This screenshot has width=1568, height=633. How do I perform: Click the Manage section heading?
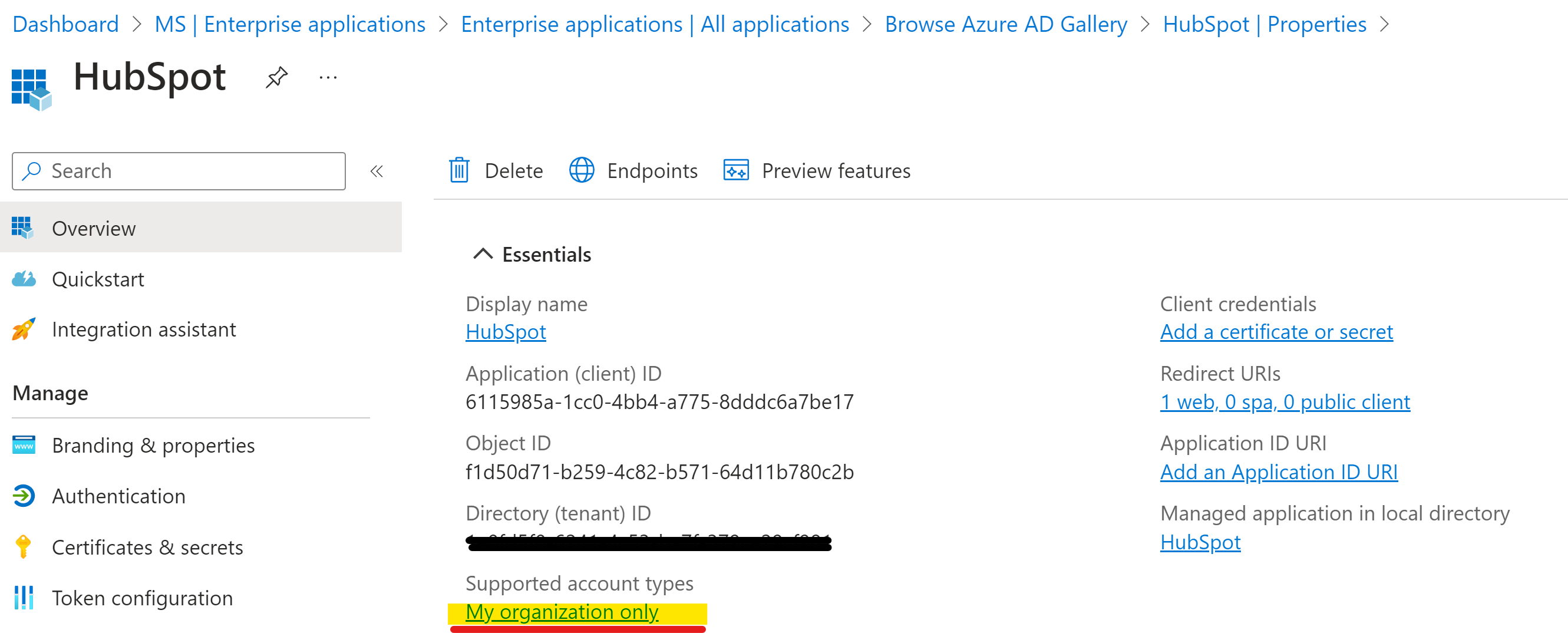(x=50, y=393)
